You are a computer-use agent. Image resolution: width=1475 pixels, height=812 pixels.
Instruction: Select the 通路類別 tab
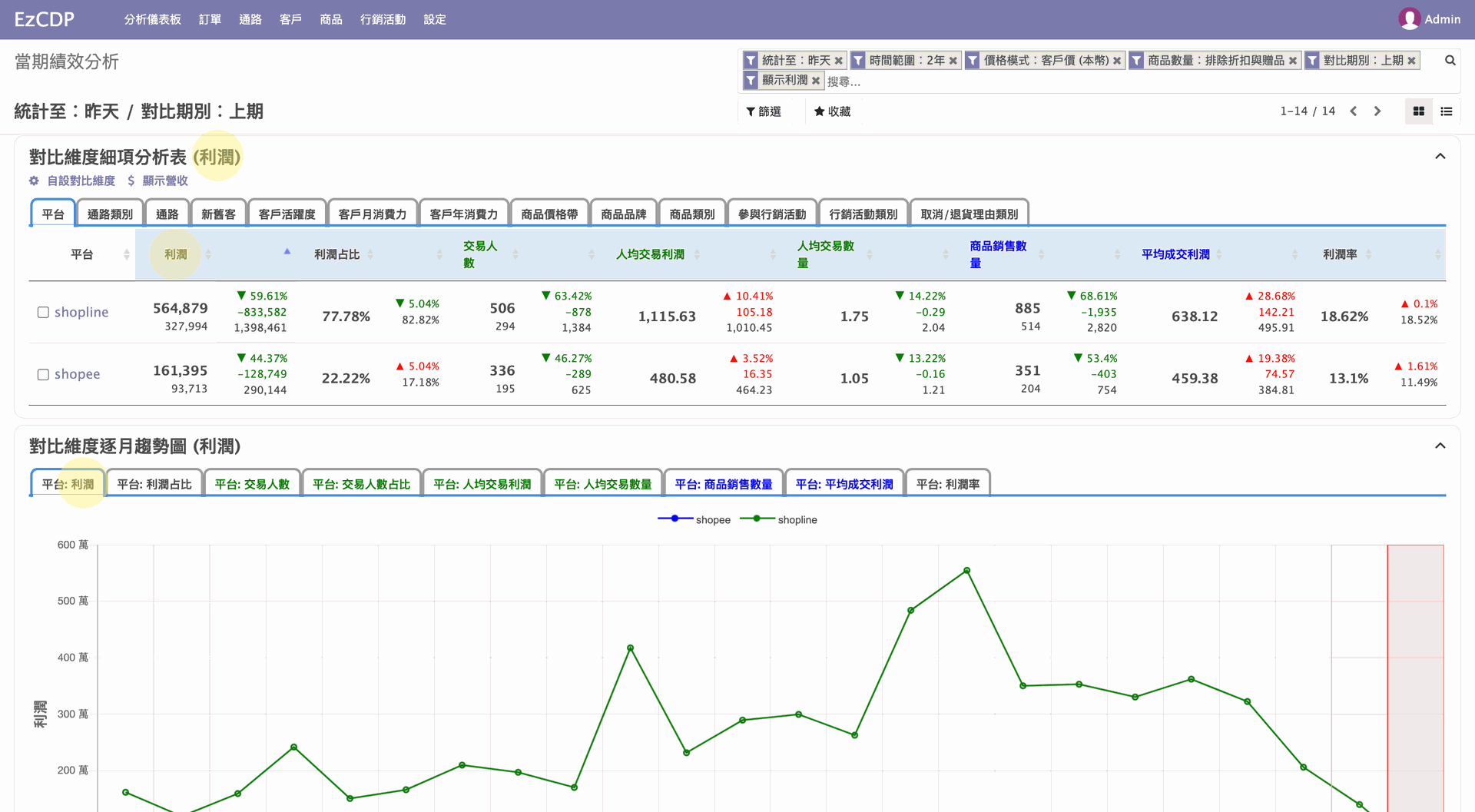110,214
